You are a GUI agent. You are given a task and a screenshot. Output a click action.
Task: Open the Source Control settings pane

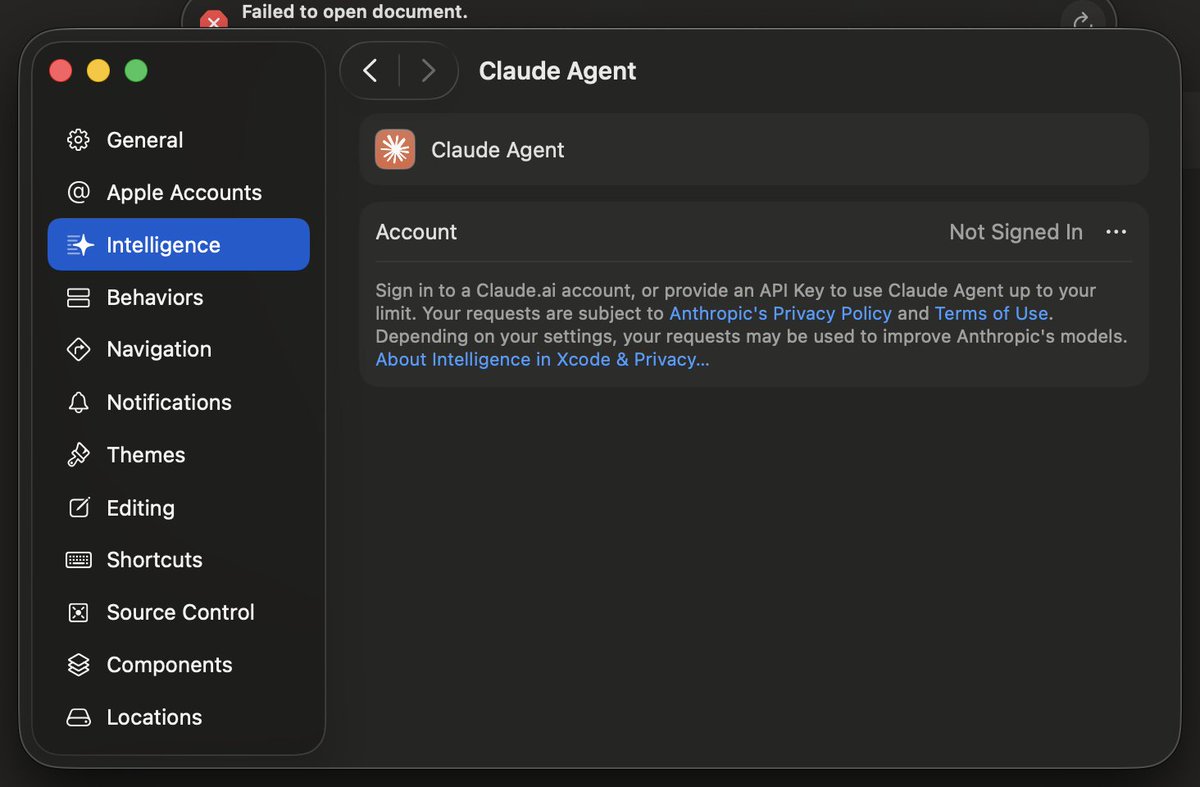click(179, 612)
